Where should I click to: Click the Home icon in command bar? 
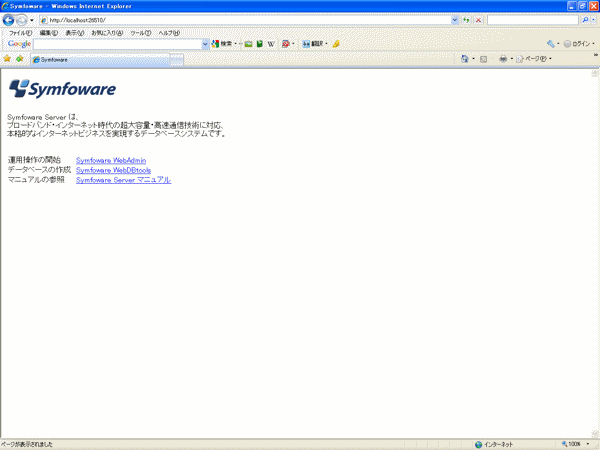[465, 59]
